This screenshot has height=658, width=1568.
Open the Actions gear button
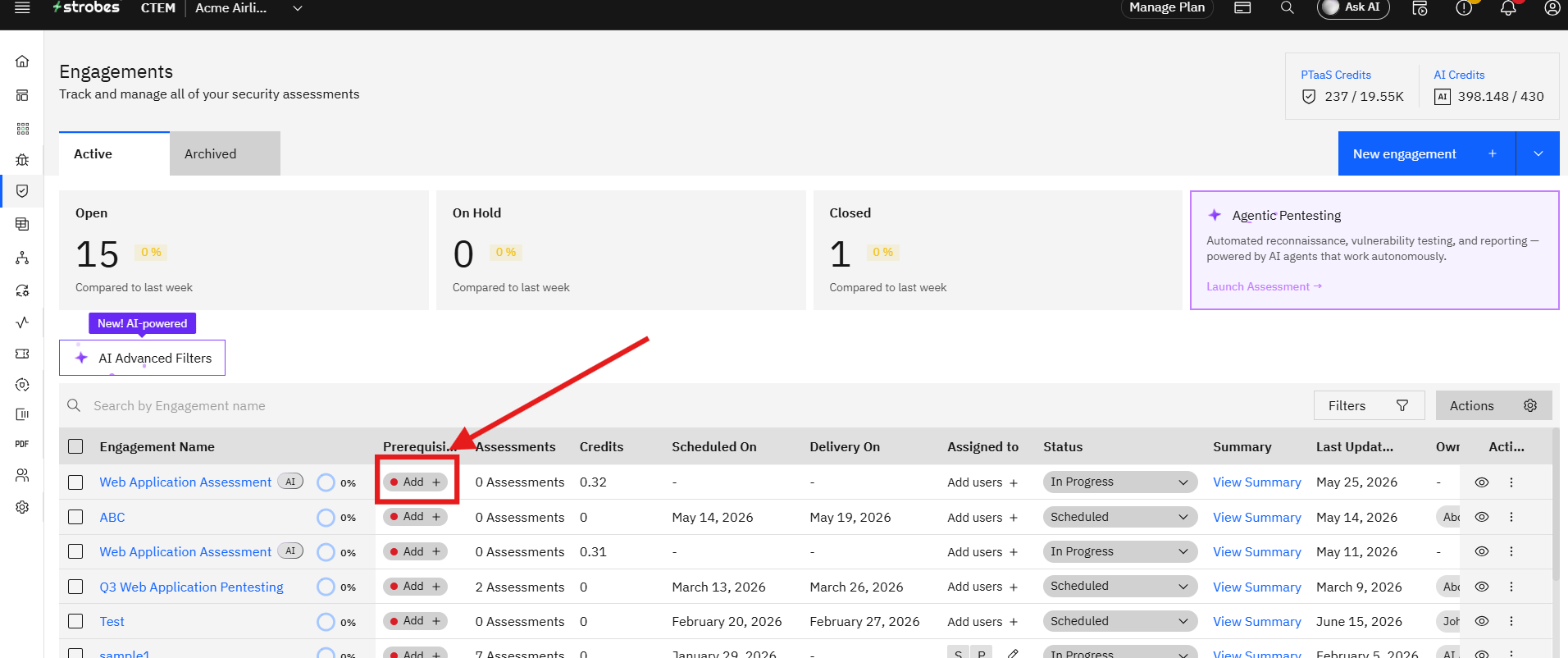(x=1493, y=405)
